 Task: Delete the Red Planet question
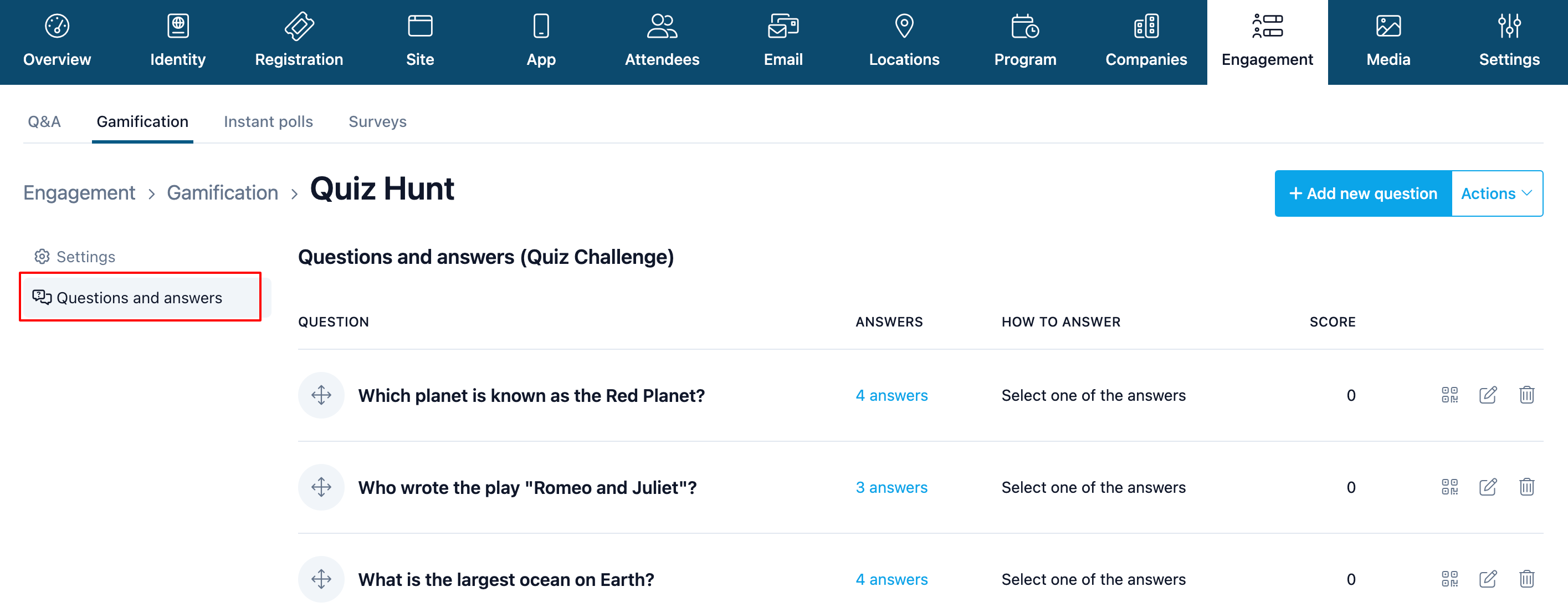[x=1526, y=395]
